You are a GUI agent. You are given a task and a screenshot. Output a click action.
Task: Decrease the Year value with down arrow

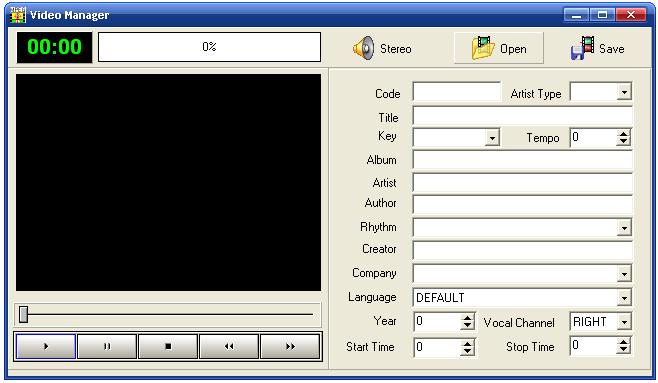click(467, 326)
